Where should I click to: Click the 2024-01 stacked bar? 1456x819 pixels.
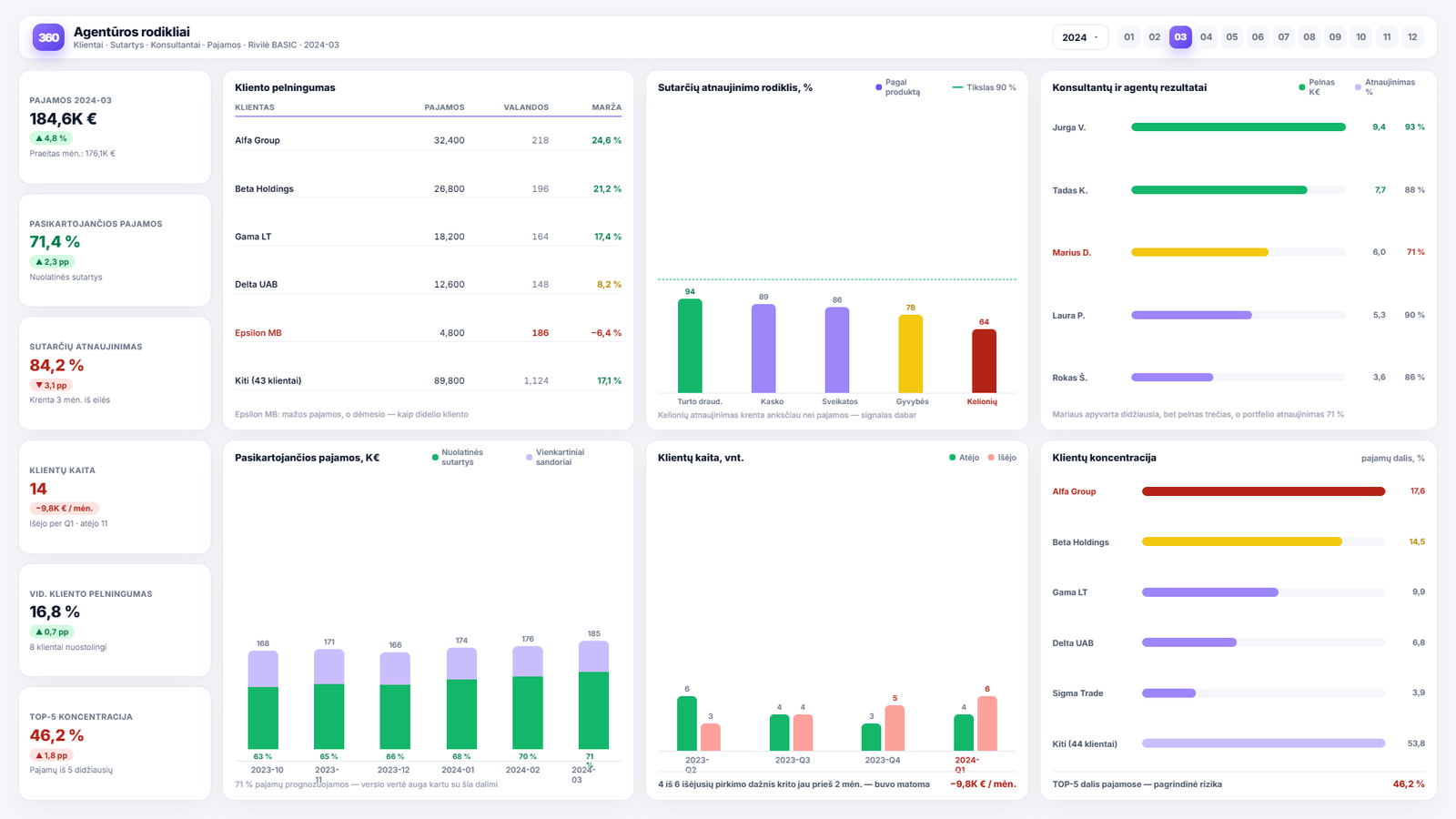[461, 698]
